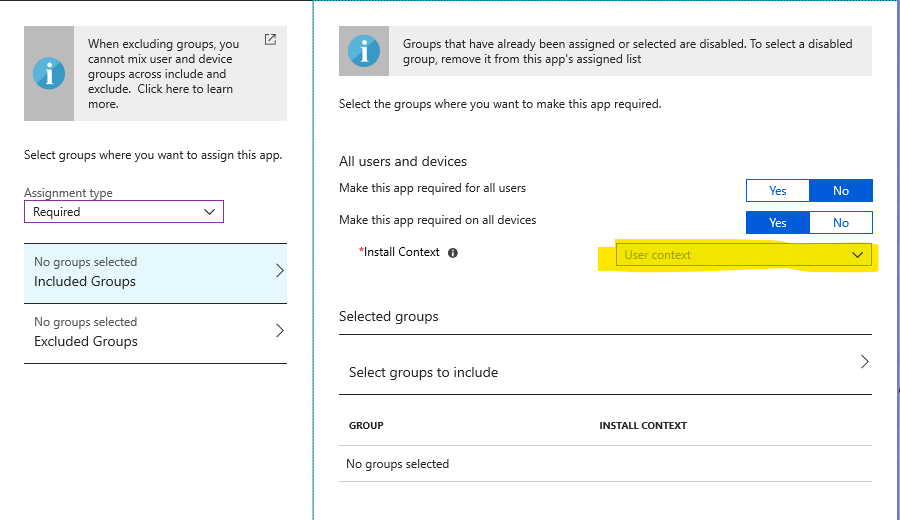
Task: Open the Excluded Groups section
Action: [x=156, y=333]
